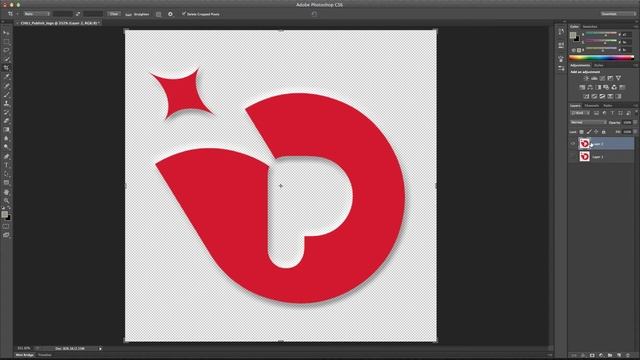
Task: Add a Hue/Saturation adjustment
Action: tap(582, 87)
